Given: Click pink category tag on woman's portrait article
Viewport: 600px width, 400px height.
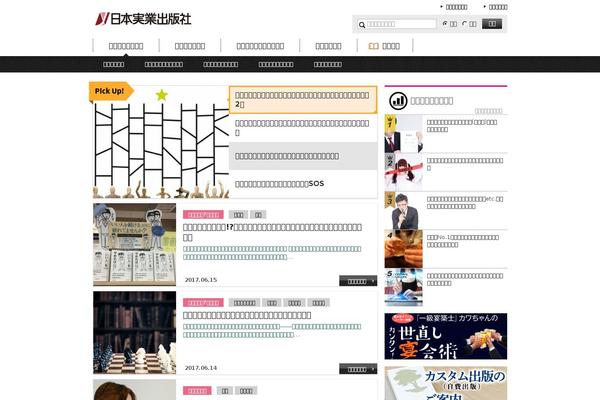Looking at the screenshot, I should tap(197, 391).
